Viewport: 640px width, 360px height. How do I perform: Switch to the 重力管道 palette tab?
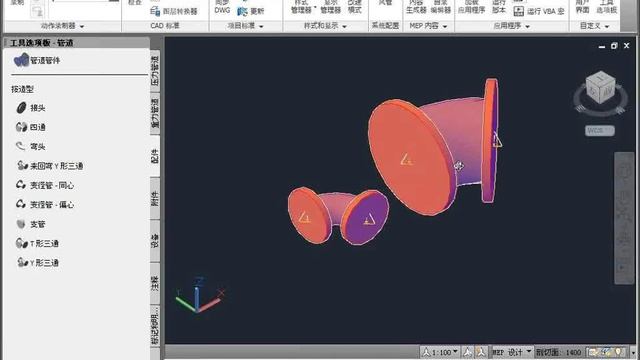click(155, 113)
